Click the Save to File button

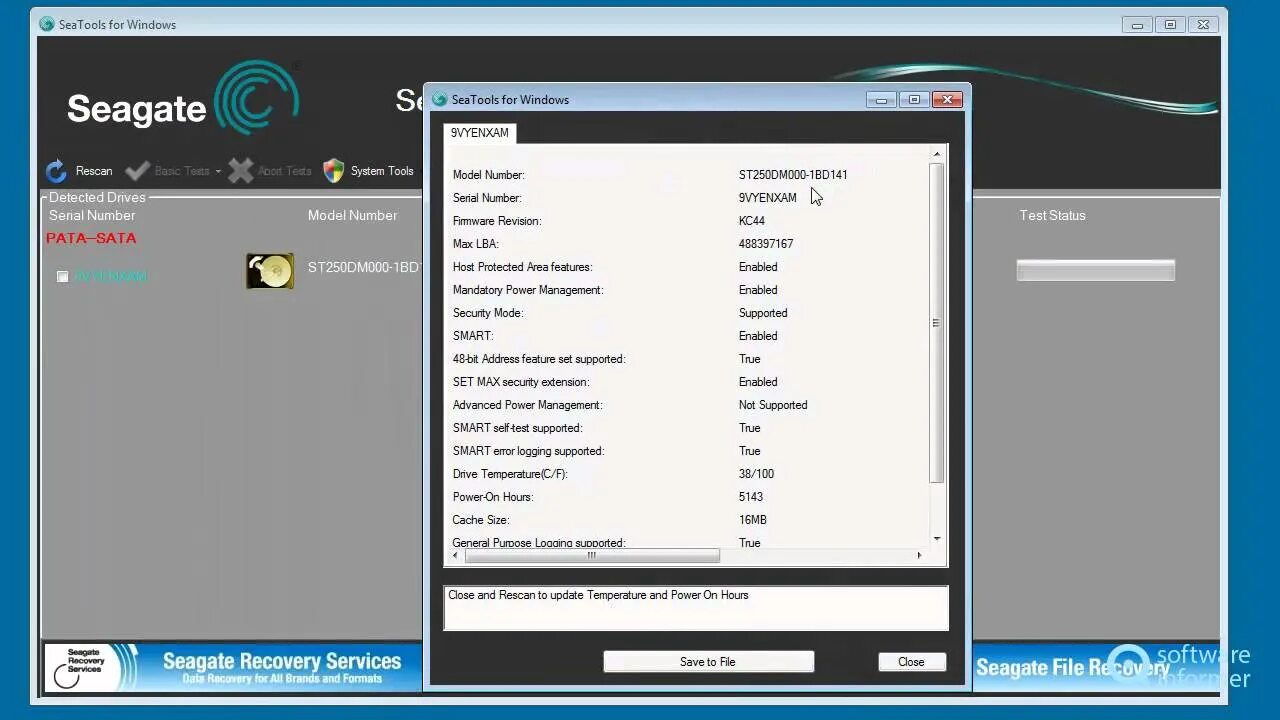pyautogui.click(x=708, y=661)
